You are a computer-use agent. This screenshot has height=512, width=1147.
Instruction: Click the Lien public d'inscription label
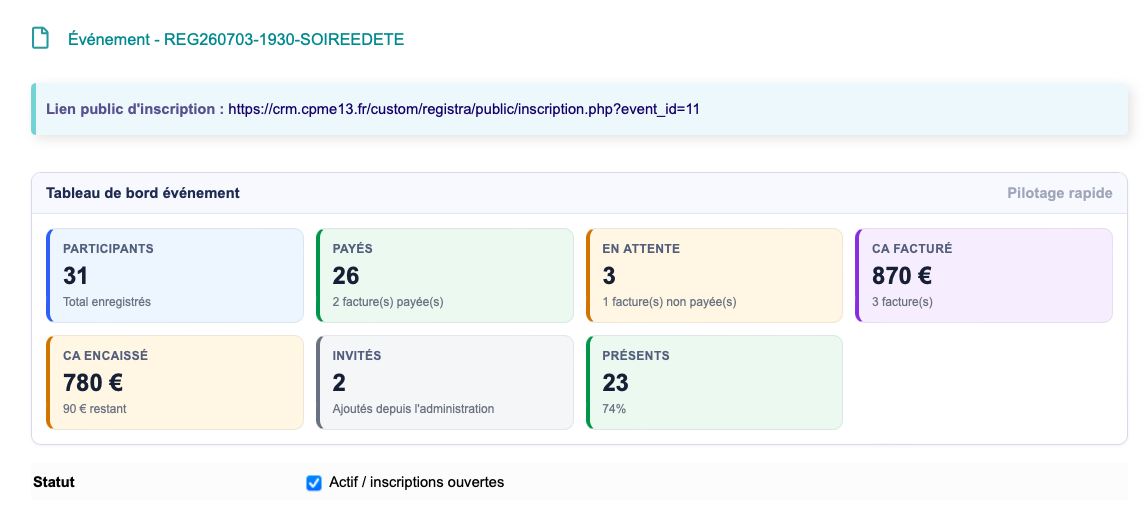135,110
